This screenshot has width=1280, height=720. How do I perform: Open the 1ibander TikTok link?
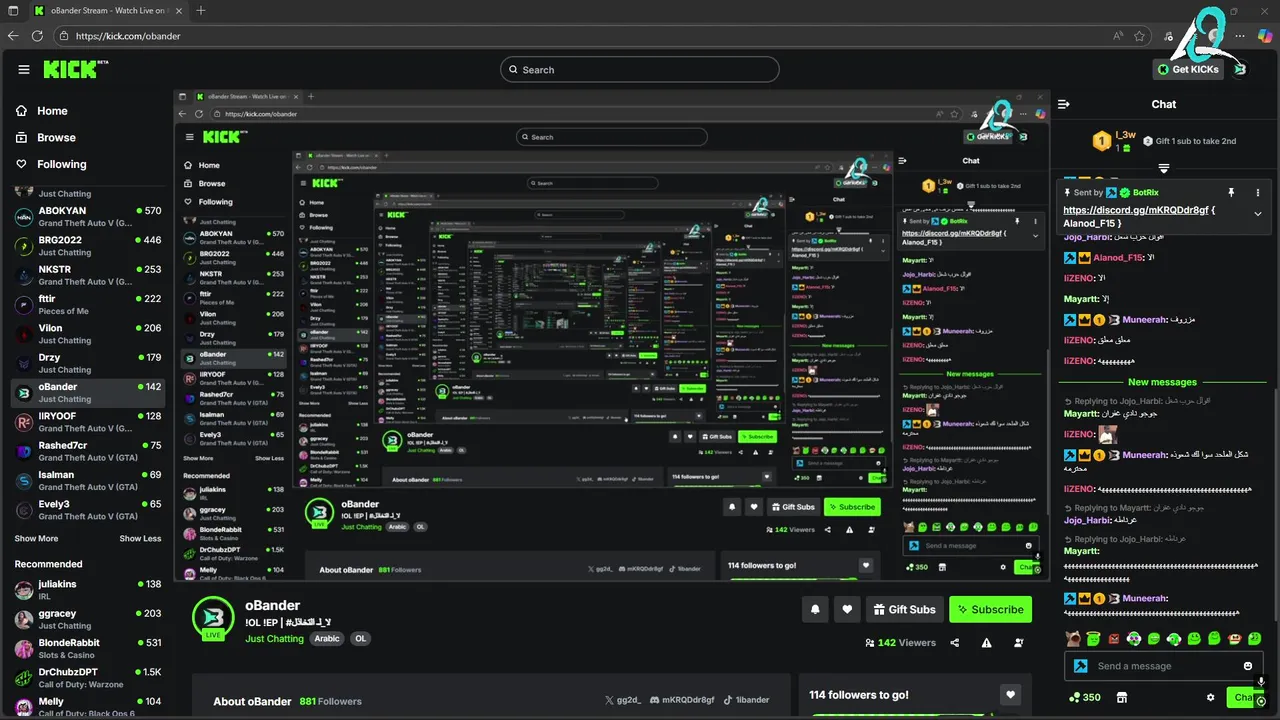[x=746, y=701]
